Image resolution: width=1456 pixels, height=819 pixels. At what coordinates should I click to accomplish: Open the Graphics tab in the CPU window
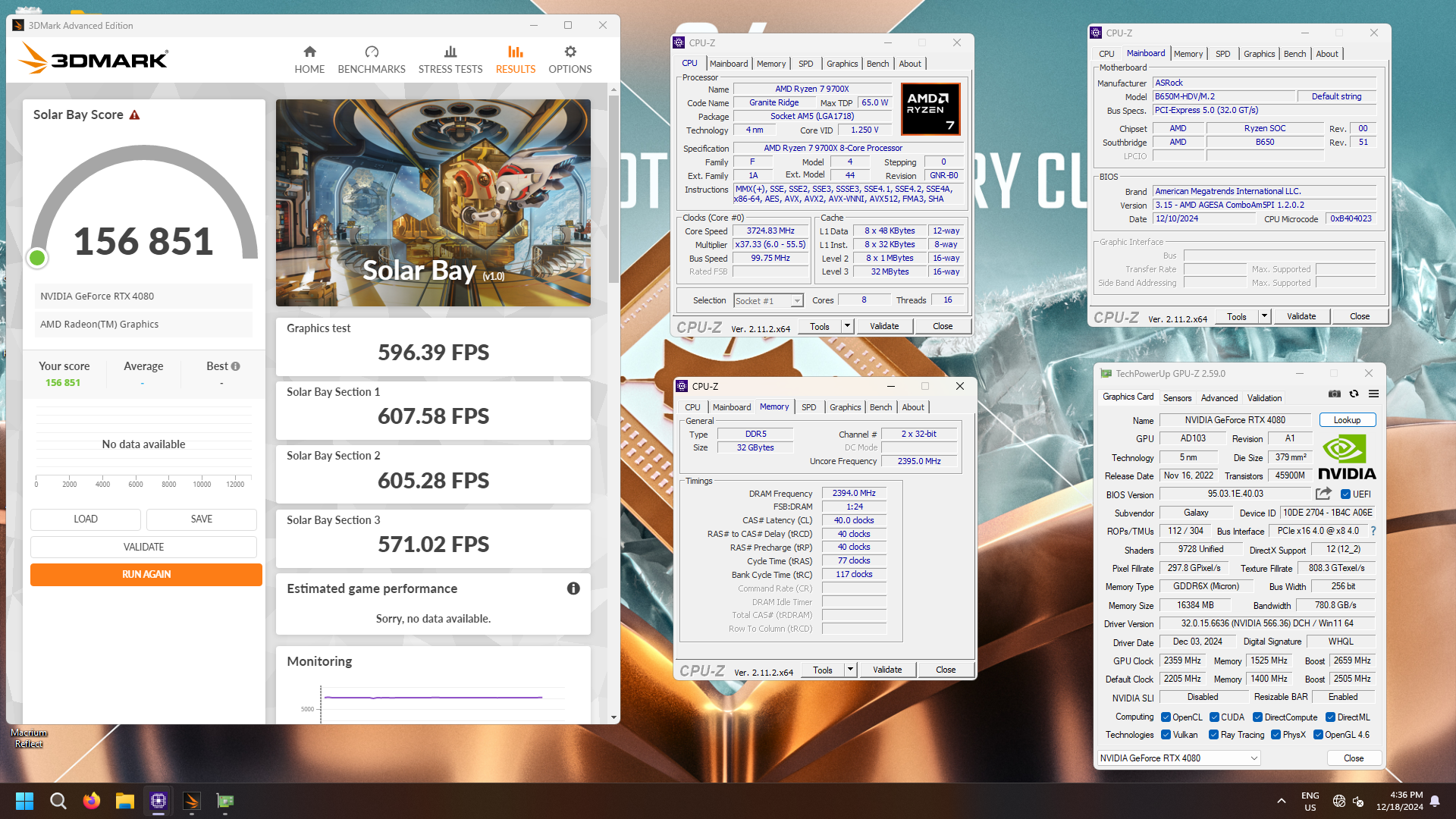(842, 64)
